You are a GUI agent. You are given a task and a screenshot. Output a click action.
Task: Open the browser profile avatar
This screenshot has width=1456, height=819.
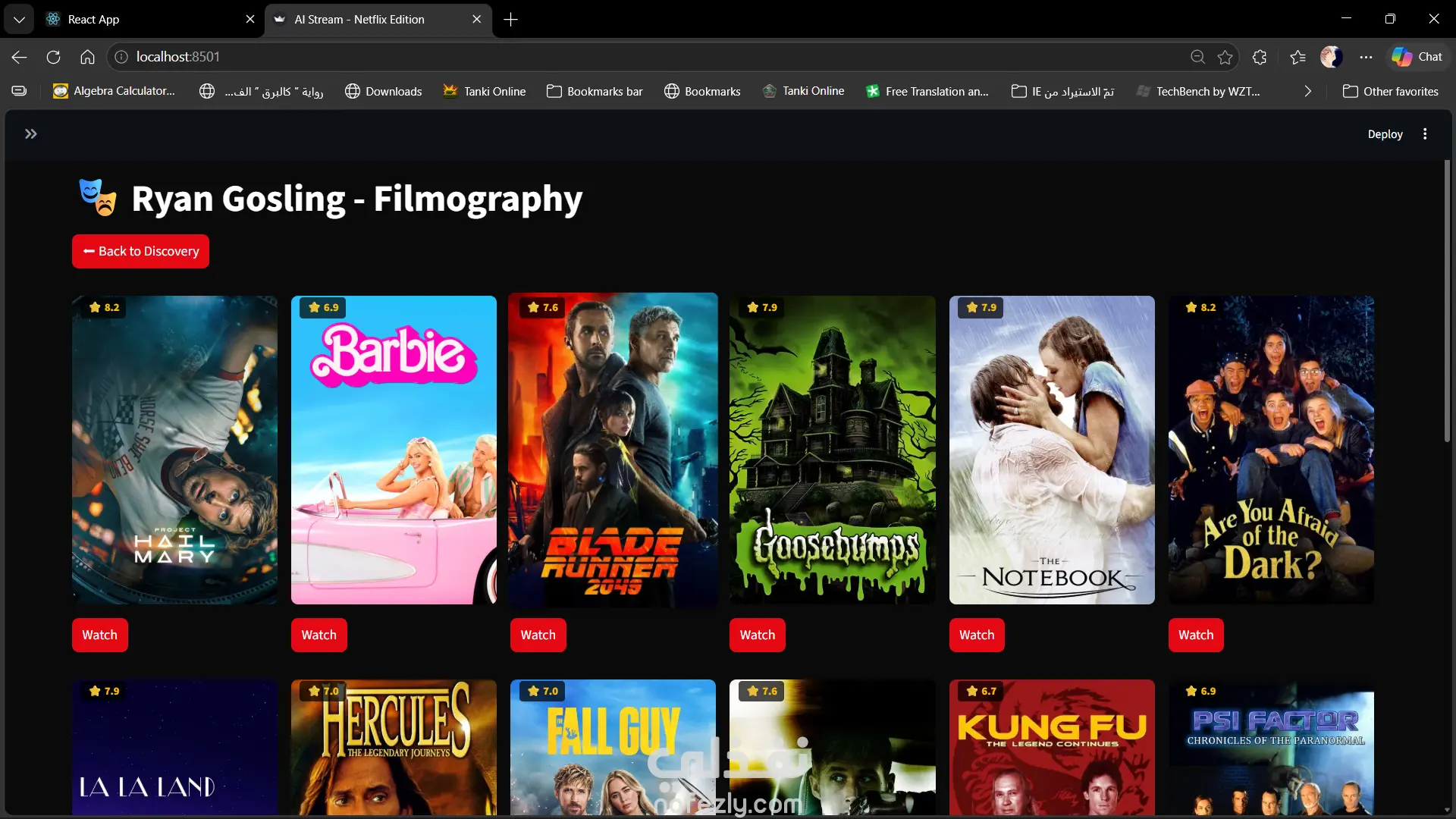(x=1331, y=57)
